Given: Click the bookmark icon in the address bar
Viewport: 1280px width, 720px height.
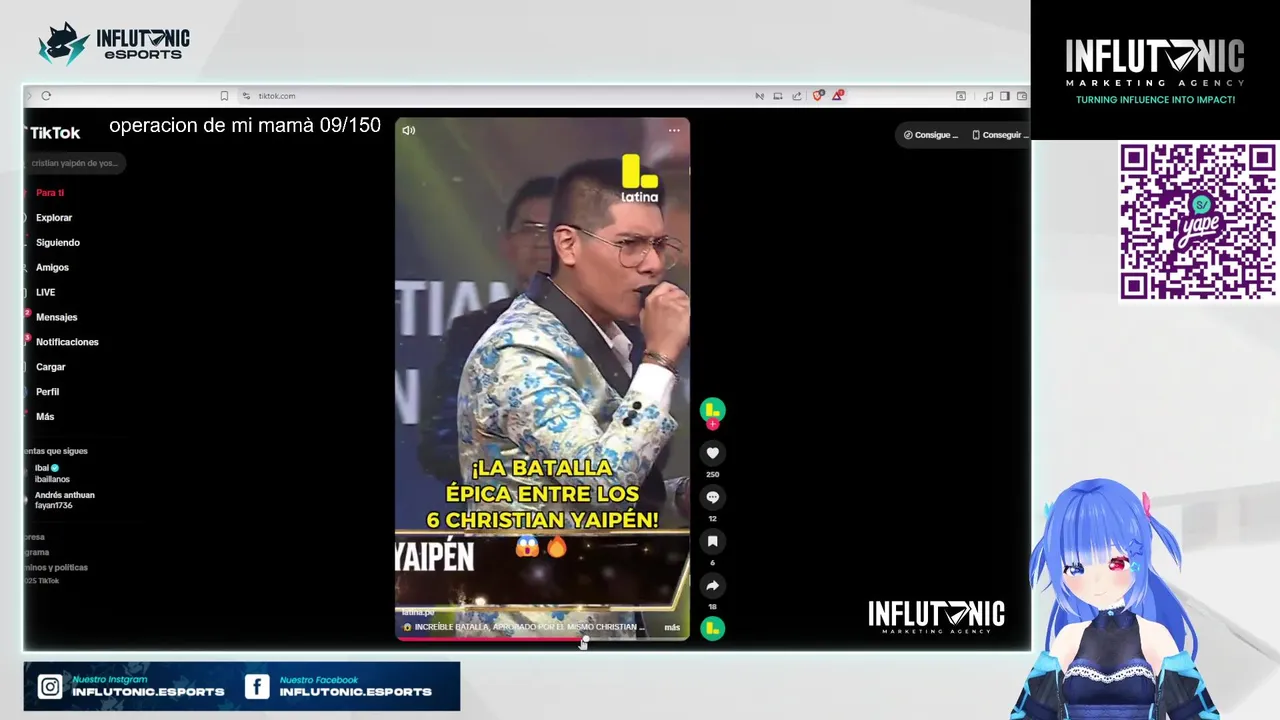Looking at the screenshot, I should pos(224,96).
